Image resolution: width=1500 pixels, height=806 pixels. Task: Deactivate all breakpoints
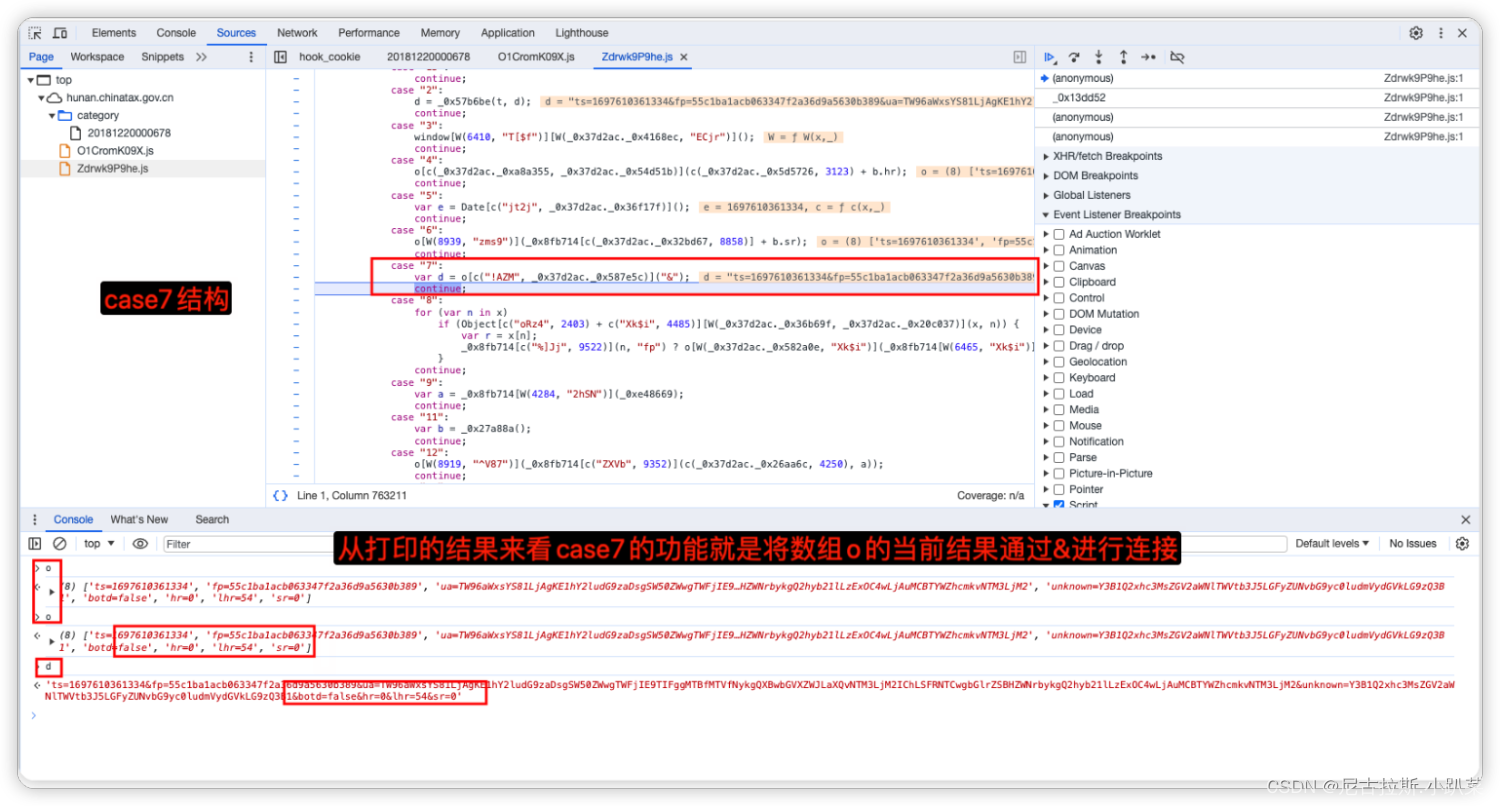point(1177,57)
